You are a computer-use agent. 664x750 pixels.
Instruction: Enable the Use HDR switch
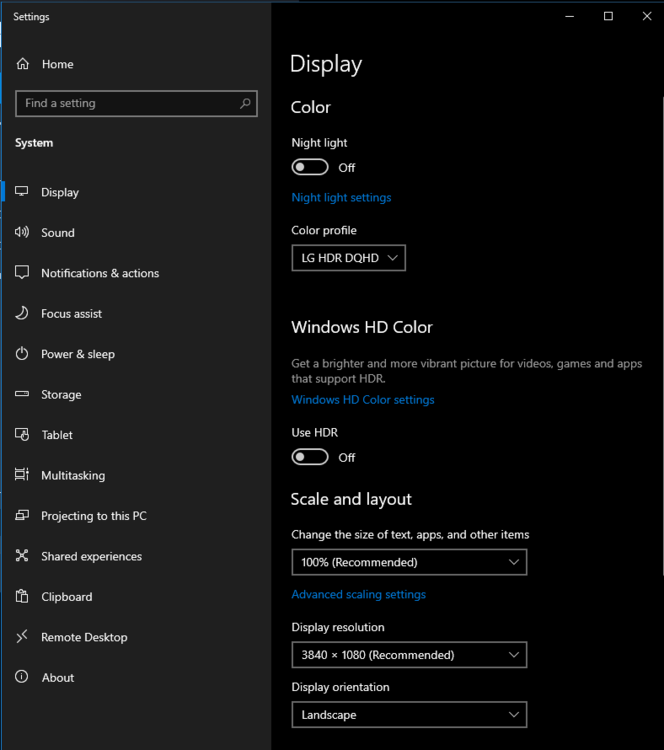[x=310, y=457]
